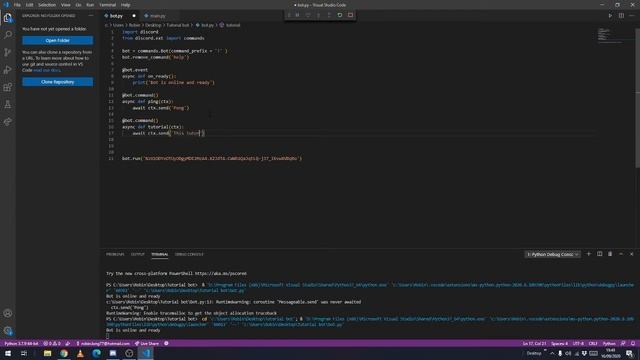Click the editor vertical scrollbar

click(x=638, y=98)
